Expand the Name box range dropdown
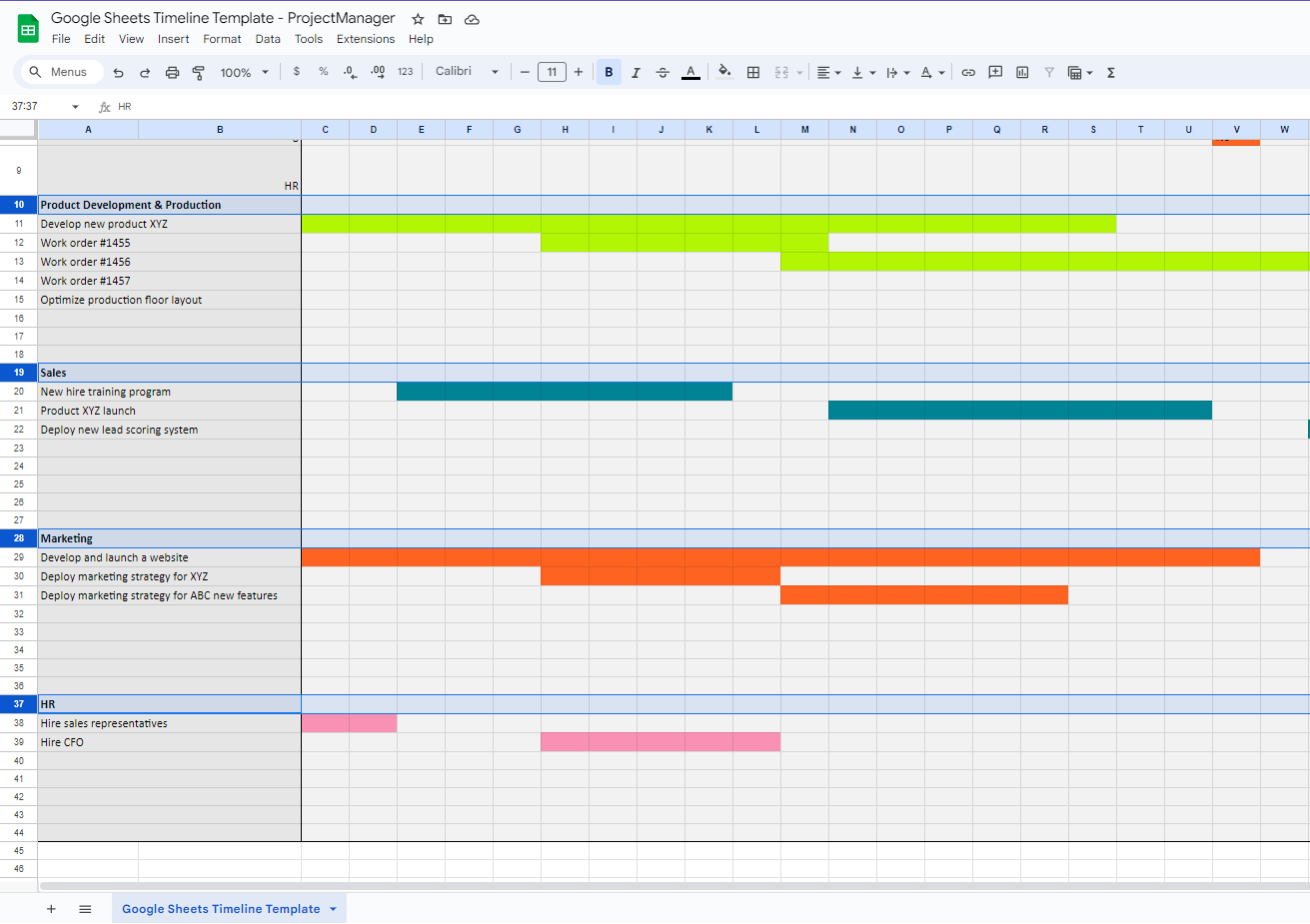Viewport: 1310px width, 924px height. pos(75,107)
